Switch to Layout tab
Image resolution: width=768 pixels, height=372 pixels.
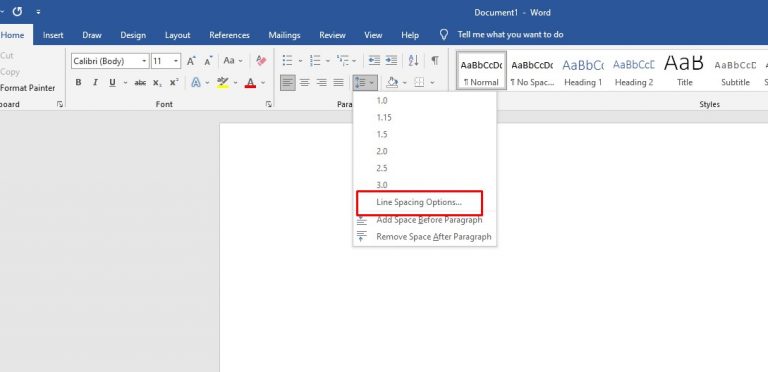[x=177, y=35]
